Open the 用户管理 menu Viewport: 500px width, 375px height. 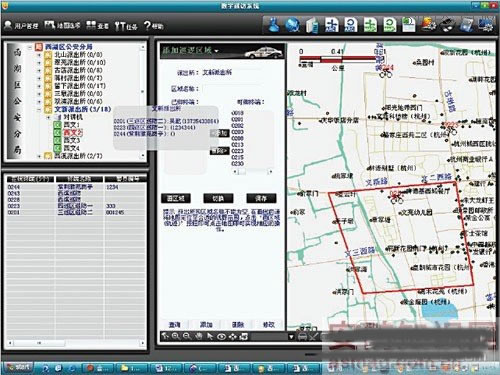[22, 25]
